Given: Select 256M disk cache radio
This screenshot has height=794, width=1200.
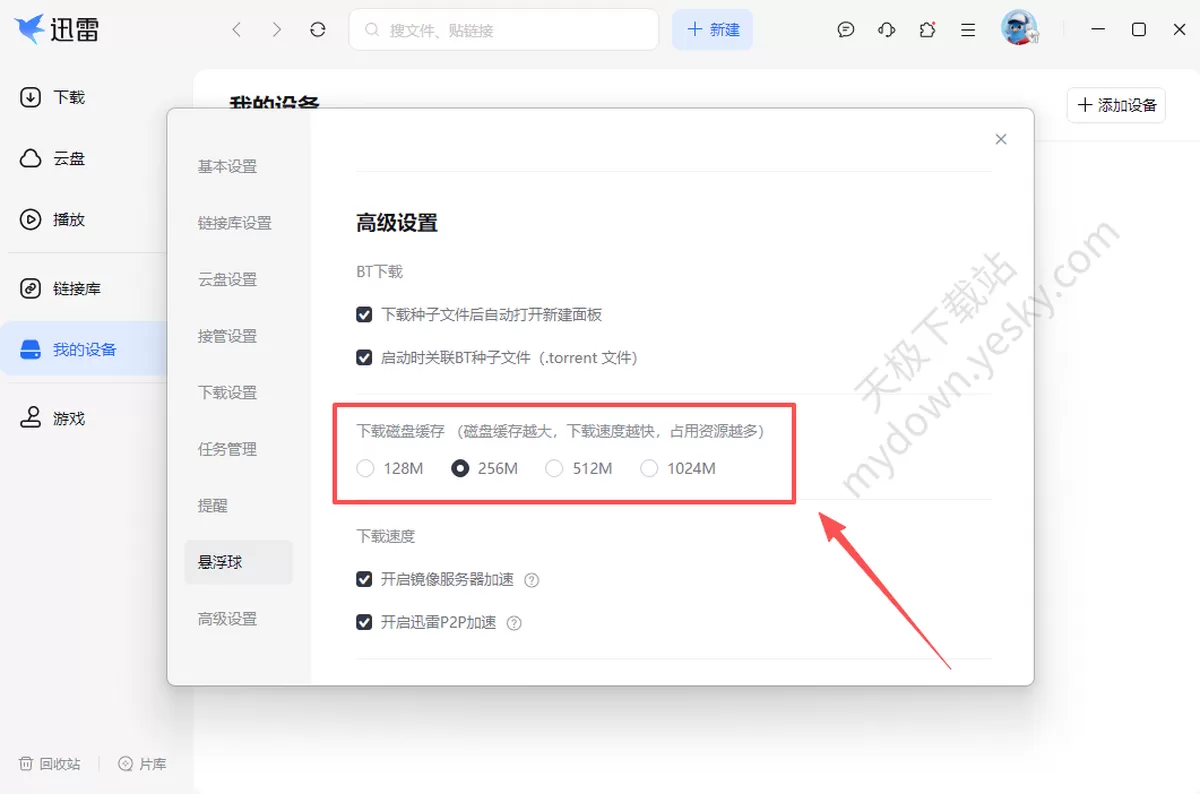Looking at the screenshot, I should pyautogui.click(x=461, y=468).
